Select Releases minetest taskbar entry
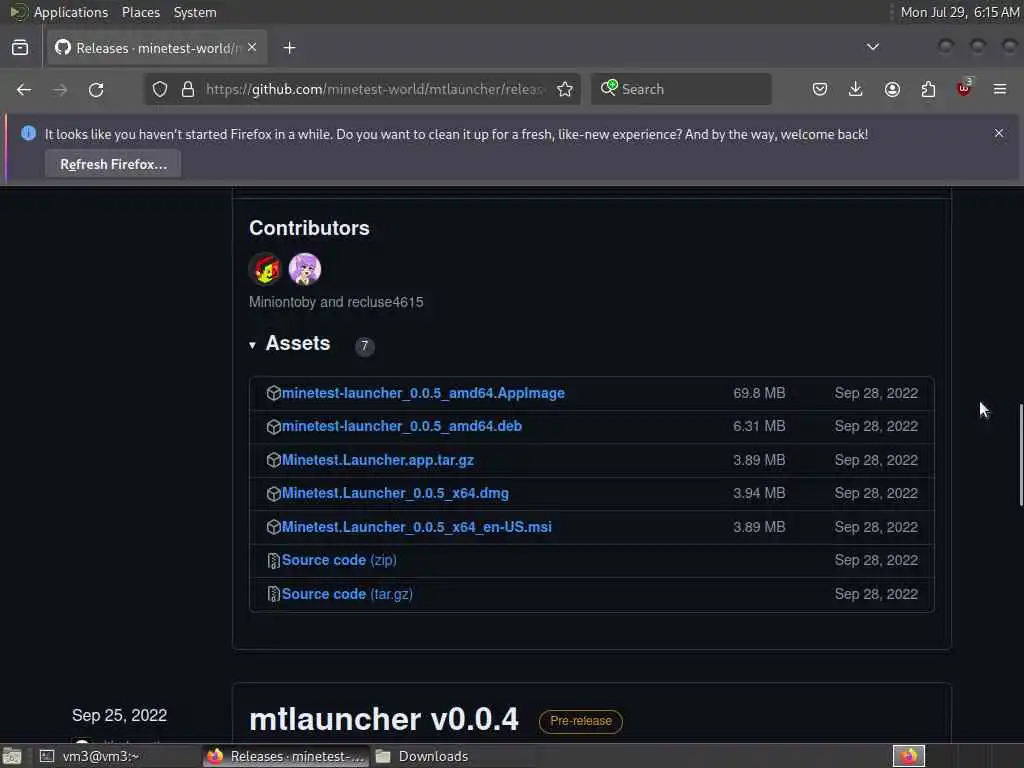1024x768 pixels. (286, 756)
